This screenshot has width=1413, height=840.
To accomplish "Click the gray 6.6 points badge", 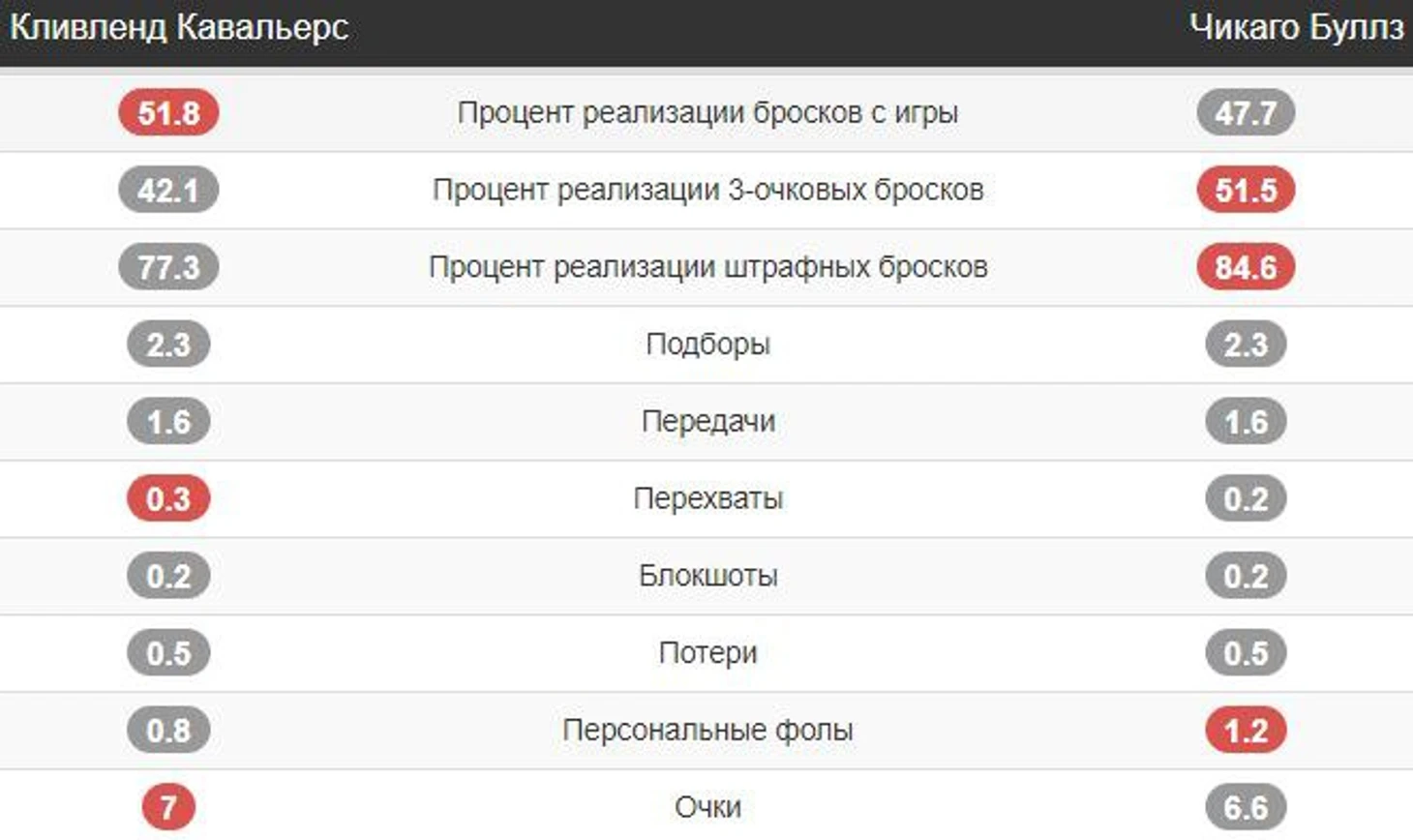I will click(x=1246, y=807).
